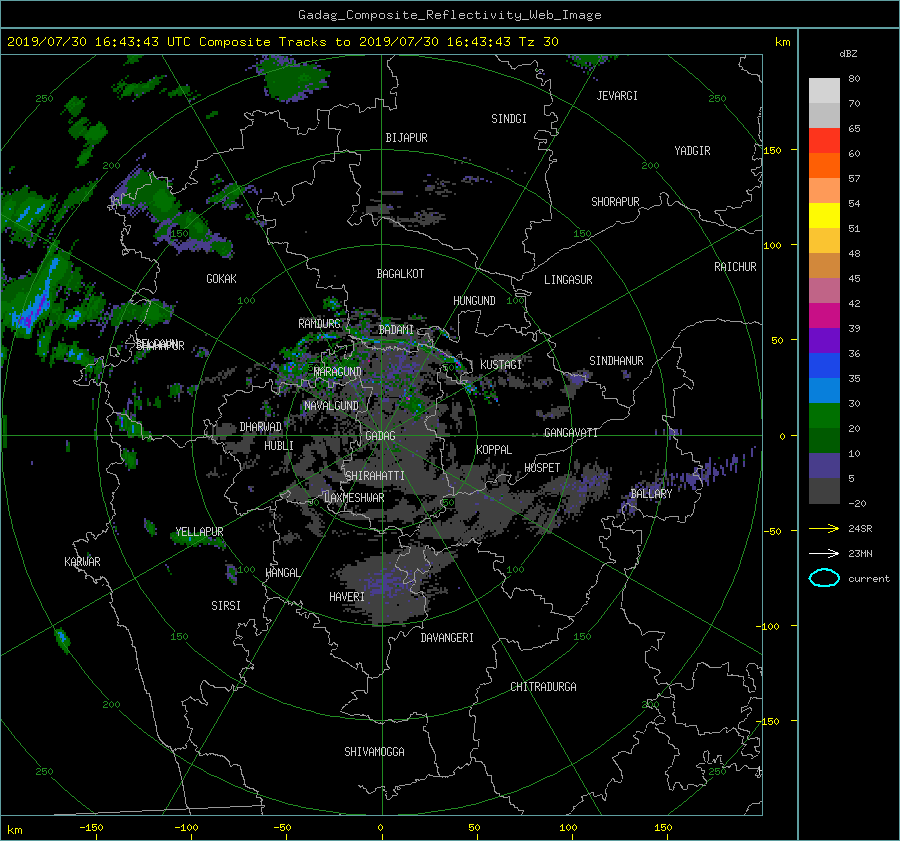
Task: Click the km unit label at bottom-left
Action: [x=14, y=830]
